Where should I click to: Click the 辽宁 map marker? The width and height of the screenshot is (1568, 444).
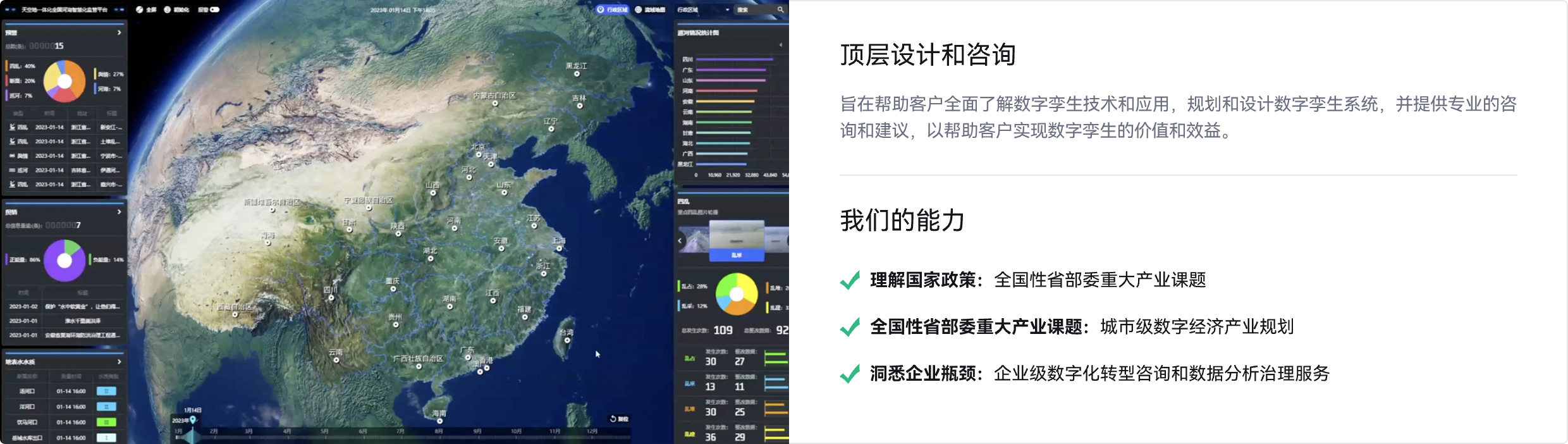[551, 128]
